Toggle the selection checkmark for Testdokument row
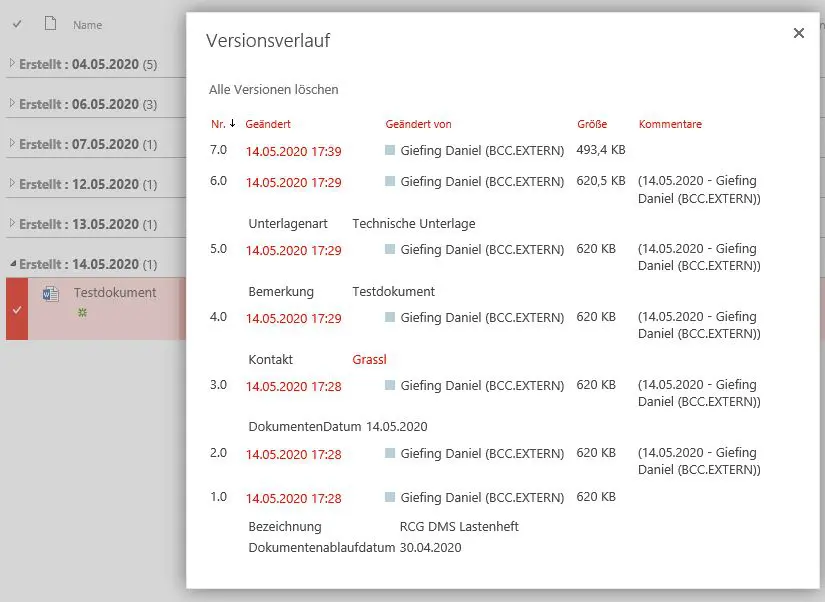Image resolution: width=825 pixels, height=602 pixels. coord(16,309)
